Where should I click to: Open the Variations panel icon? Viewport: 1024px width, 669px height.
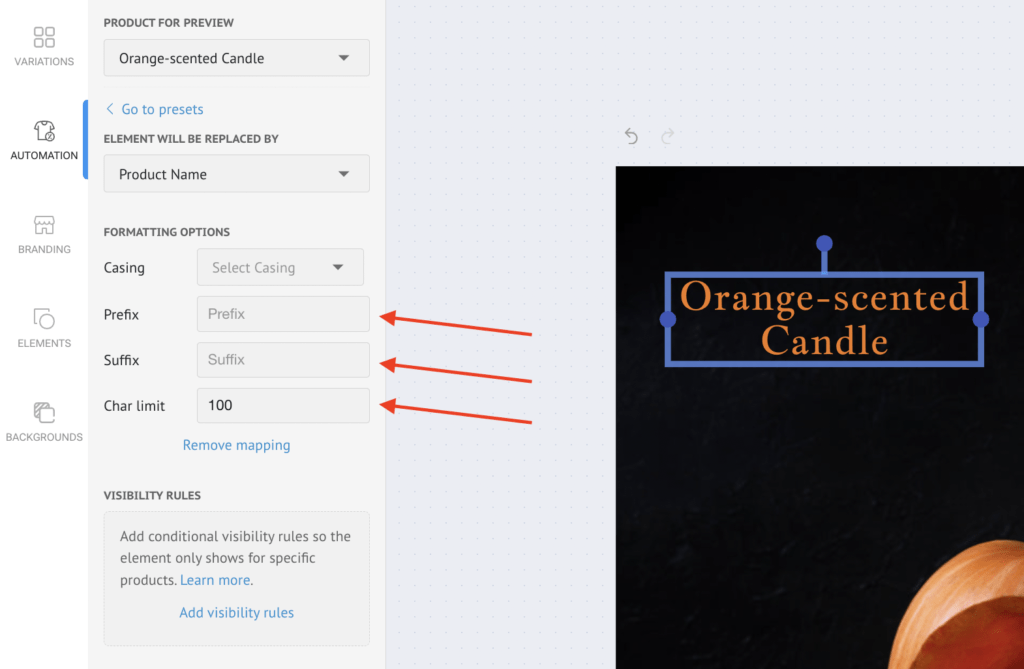pyautogui.click(x=44, y=38)
